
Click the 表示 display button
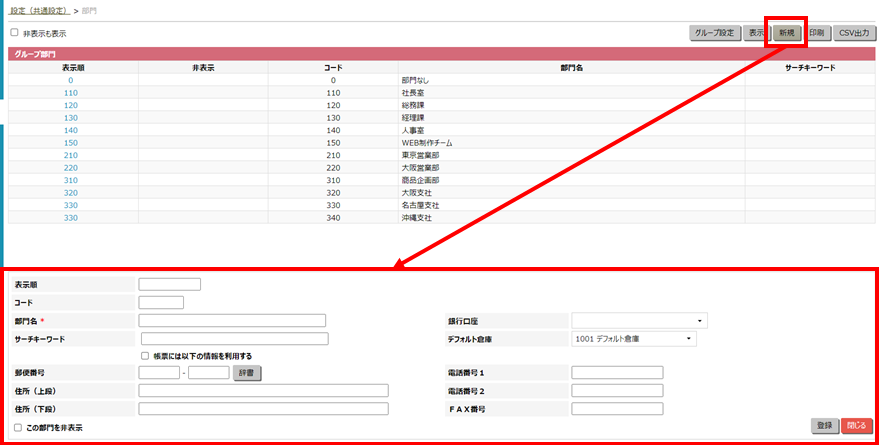757,33
